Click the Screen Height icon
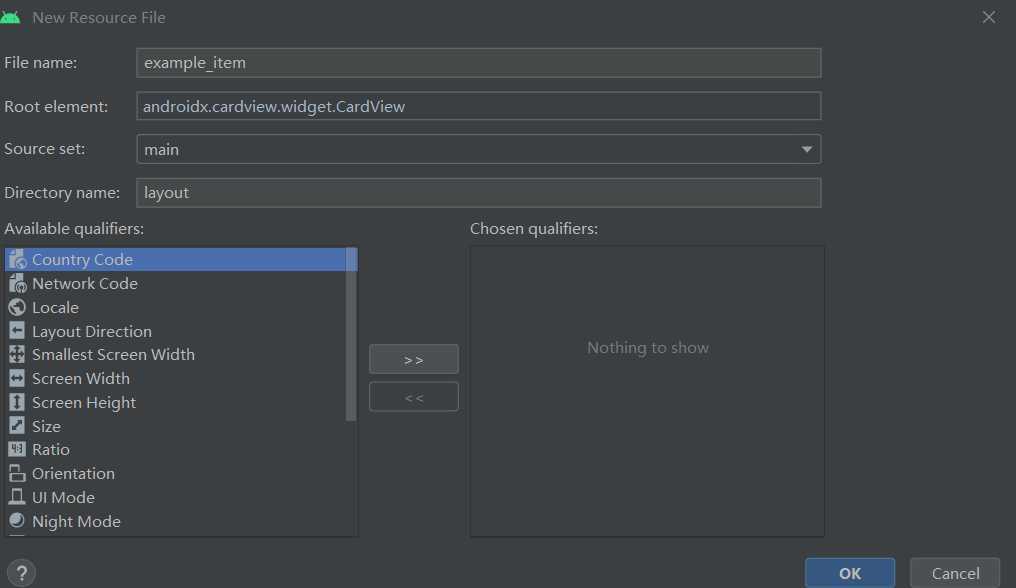The width and height of the screenshot is (1016, 588). [17, 402]
